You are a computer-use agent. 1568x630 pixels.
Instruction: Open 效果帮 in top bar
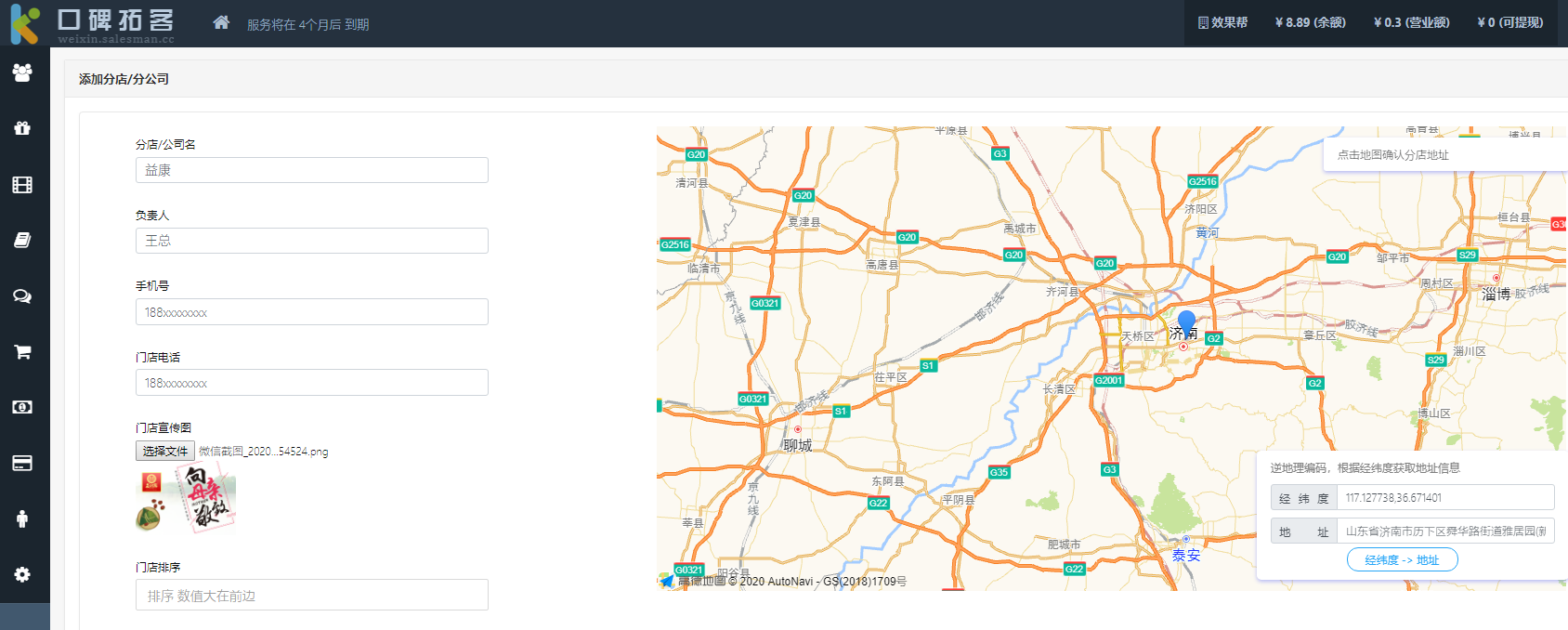[x=1222, y=22]
